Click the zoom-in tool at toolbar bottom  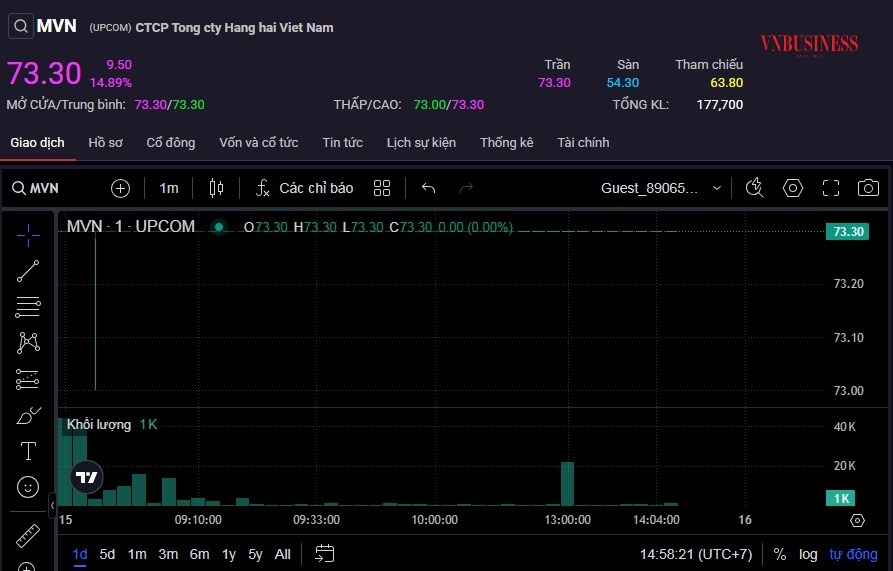click(27, 566)
